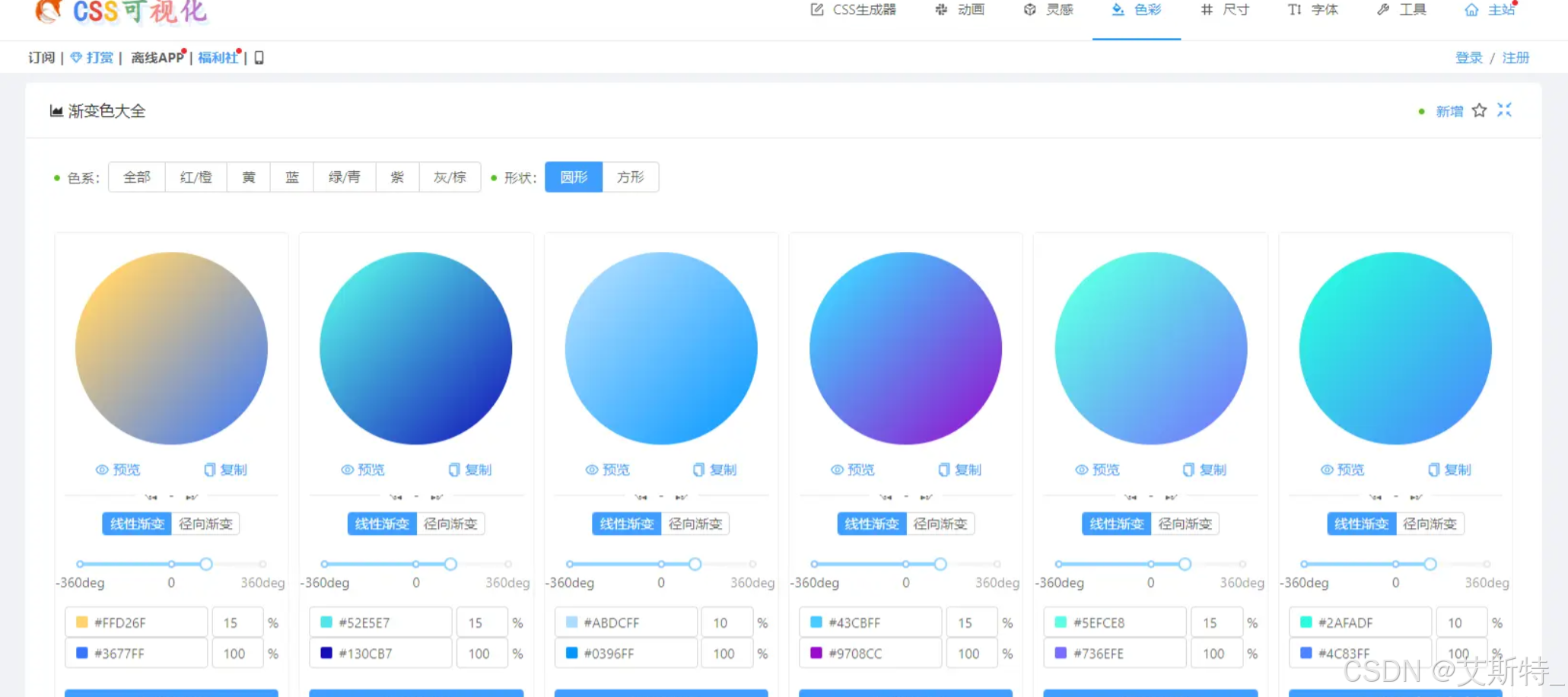
Task: Open the 动画 menu
Action: pyautogui.click(x=960, y=10)
